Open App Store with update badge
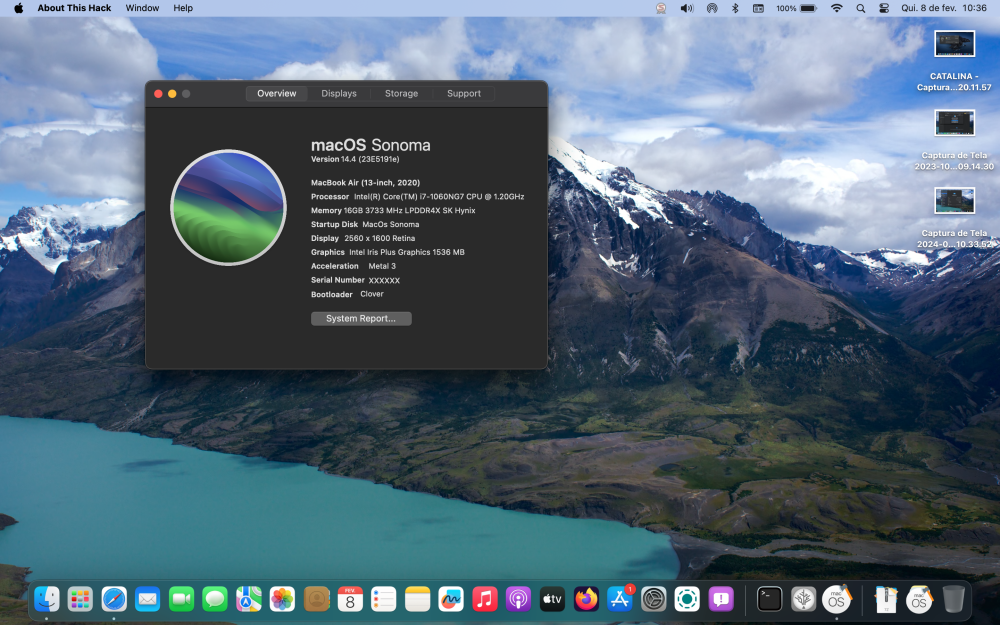The height and width of the screenshot is (625, 1000). (x=619, y=599)
